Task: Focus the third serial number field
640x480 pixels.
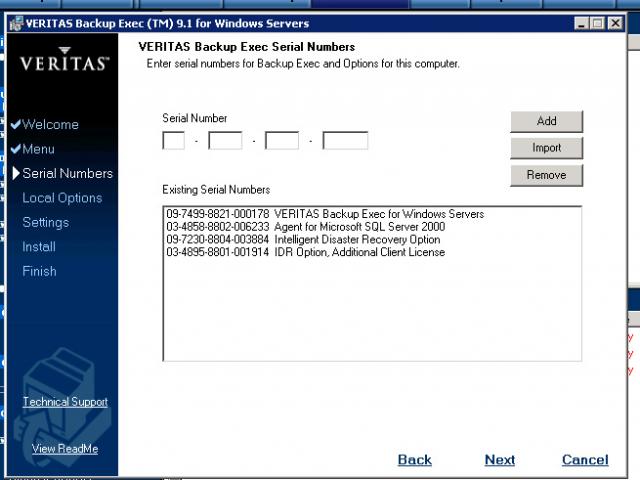Action: pyautogui.click(x=282, y=140)
